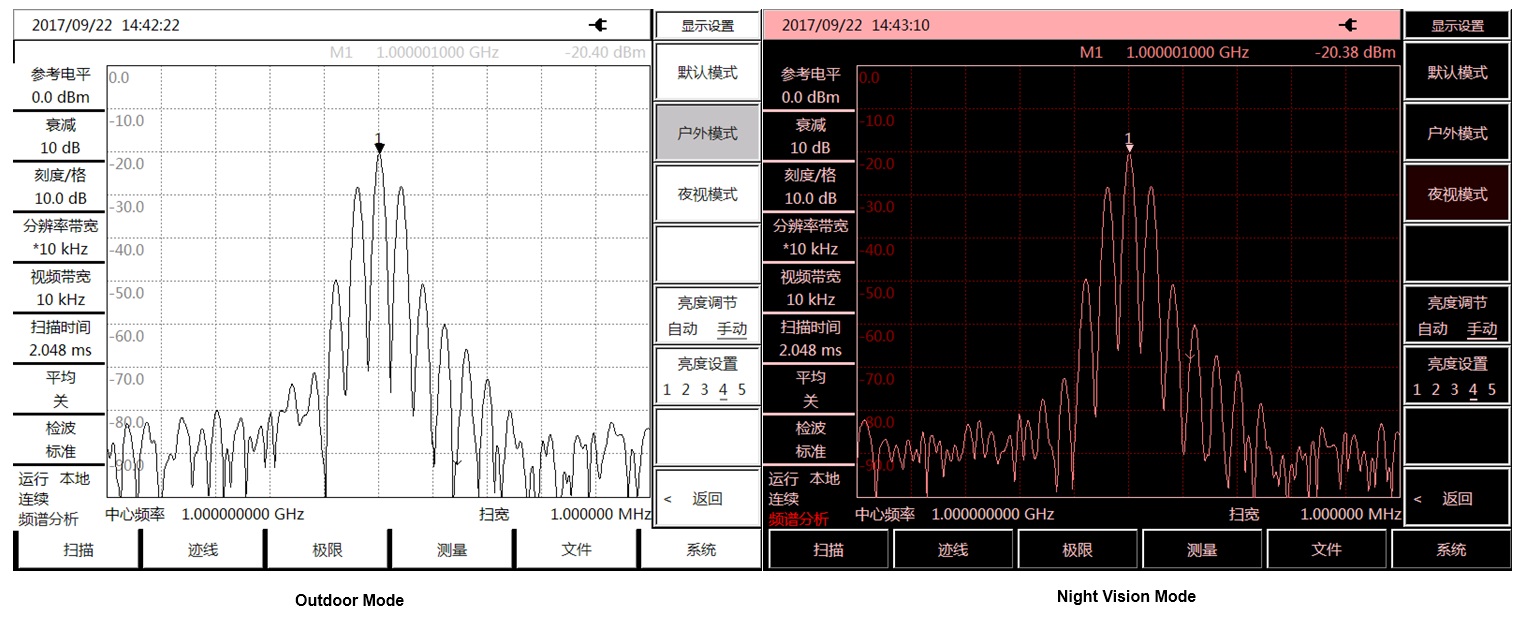Click the power plug icon in the pink night-vision header
This screenshot has height=630, width=1526.
pos(1348,25)
